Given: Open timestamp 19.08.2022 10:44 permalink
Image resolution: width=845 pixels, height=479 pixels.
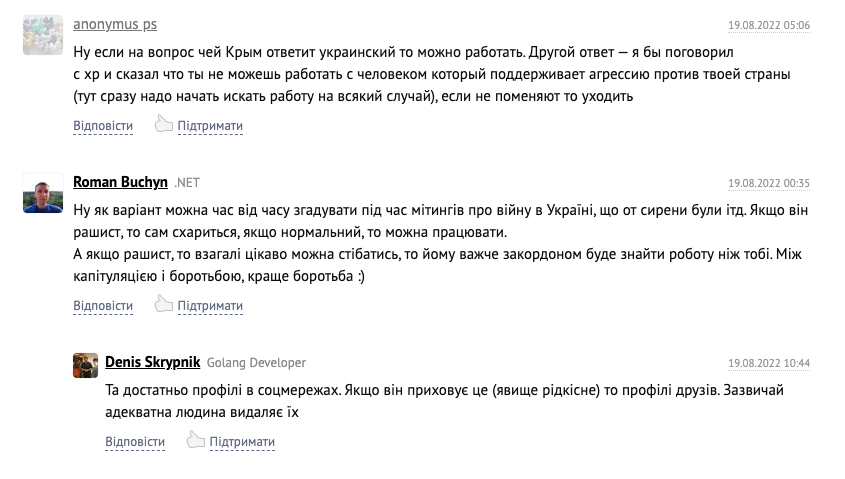Looking at the screenshot, I should tap(769, 363).
